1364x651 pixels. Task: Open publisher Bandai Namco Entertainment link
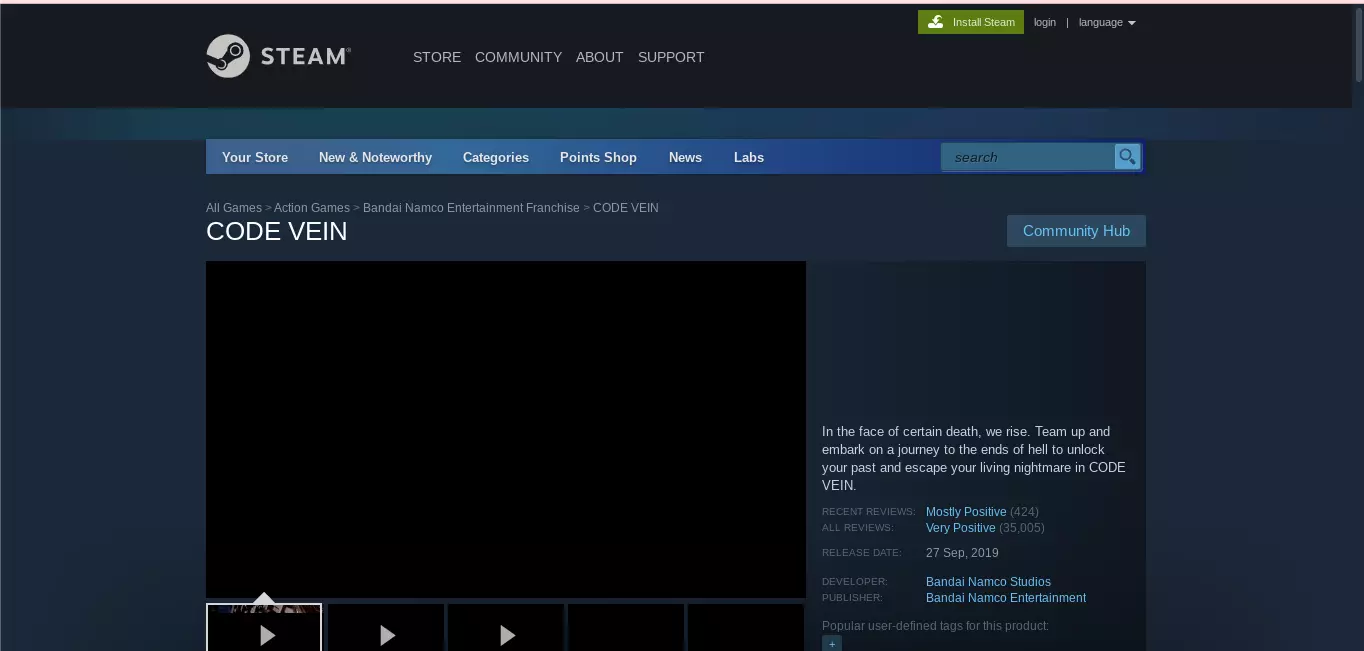[1006, 598]
